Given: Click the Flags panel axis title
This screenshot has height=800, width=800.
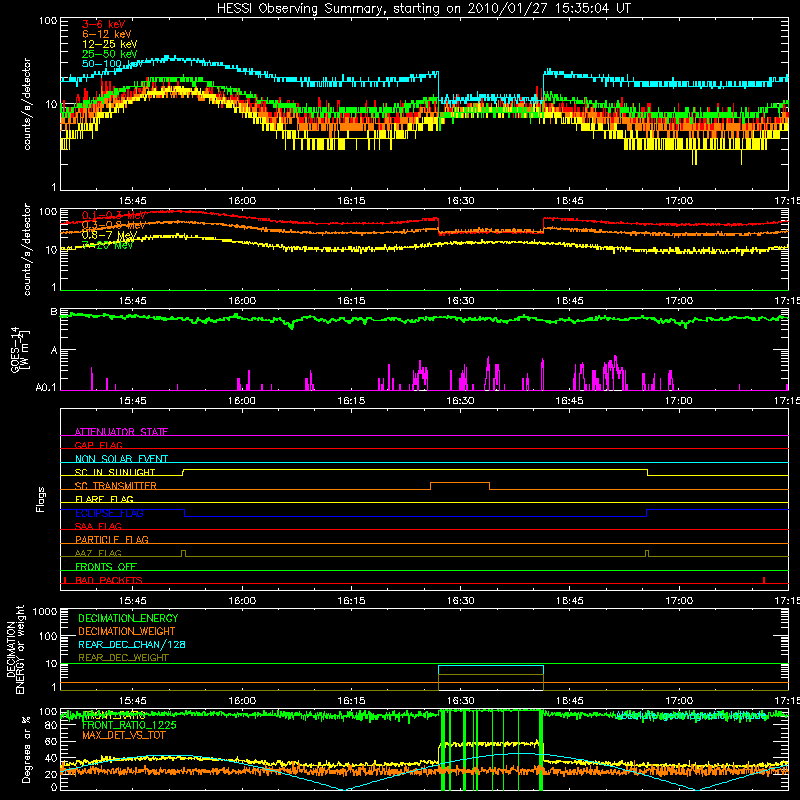Looking at the screenshot, I should [41, 499].
